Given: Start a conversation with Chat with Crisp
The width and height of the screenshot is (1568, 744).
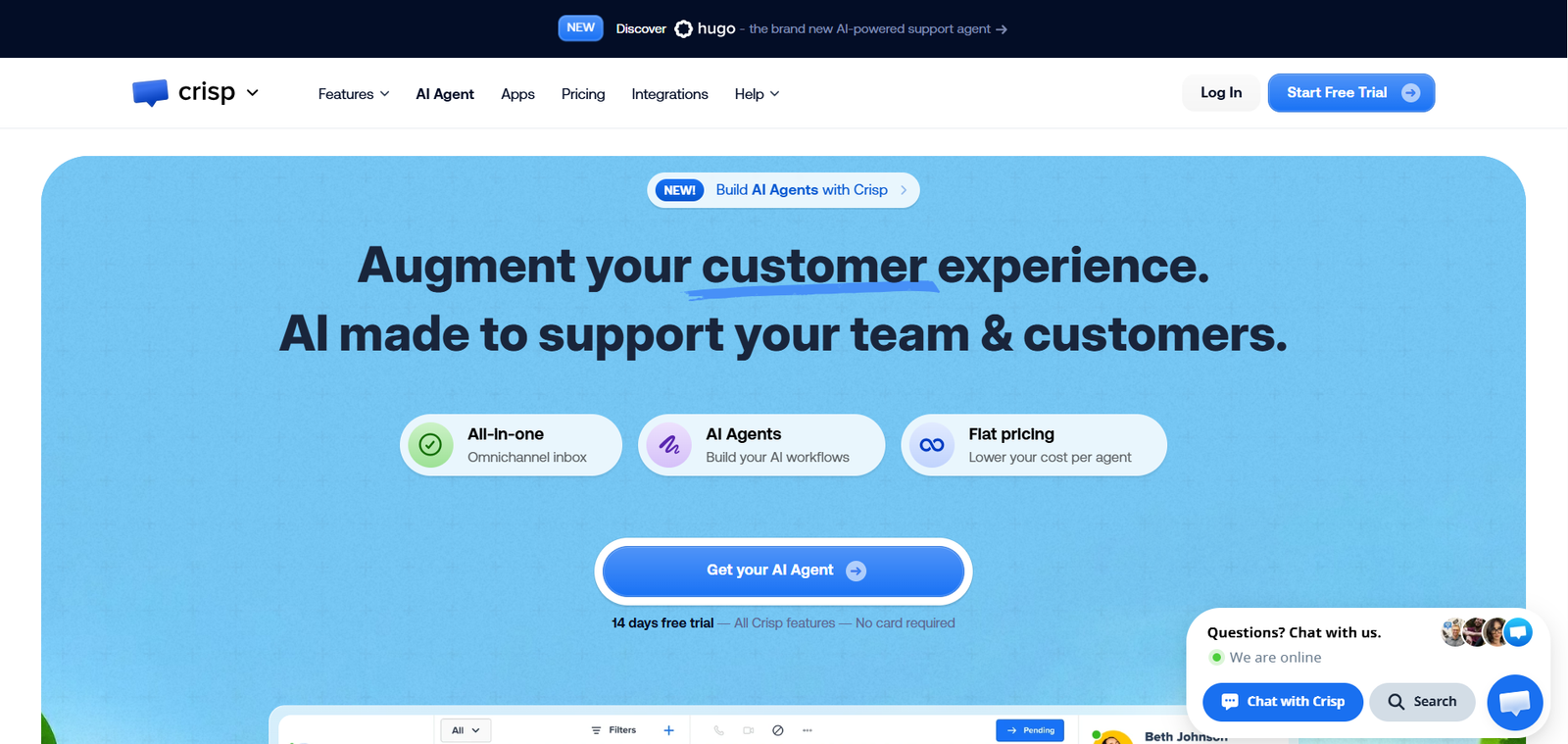Looking at the screenshot, I should tap(1283, 702).
